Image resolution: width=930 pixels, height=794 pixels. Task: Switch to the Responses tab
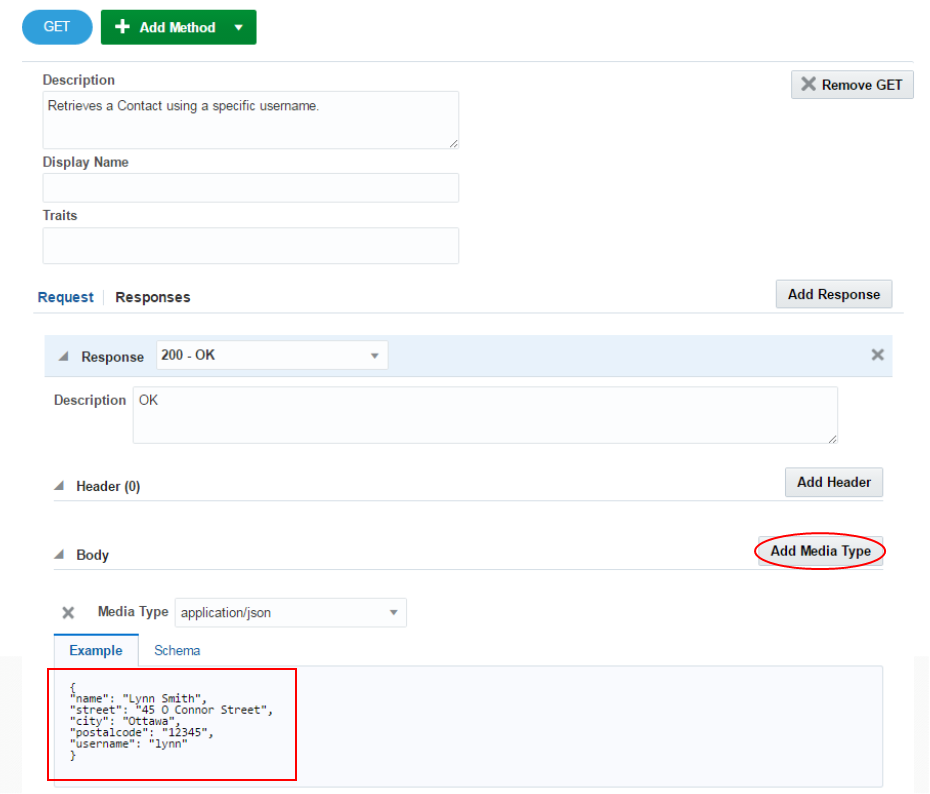point(152,297)
